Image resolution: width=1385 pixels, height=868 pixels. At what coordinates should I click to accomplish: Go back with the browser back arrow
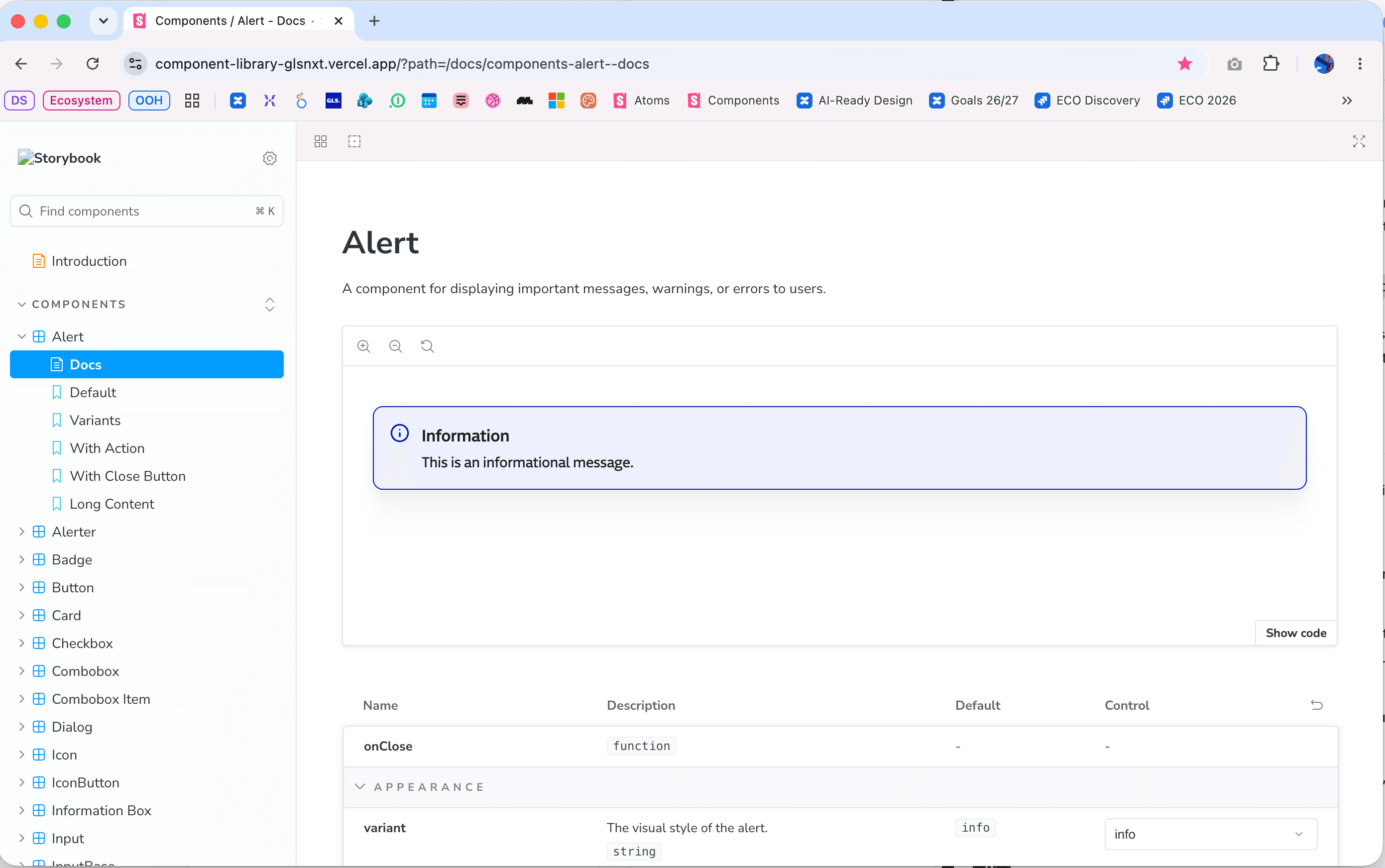point(21,64)
